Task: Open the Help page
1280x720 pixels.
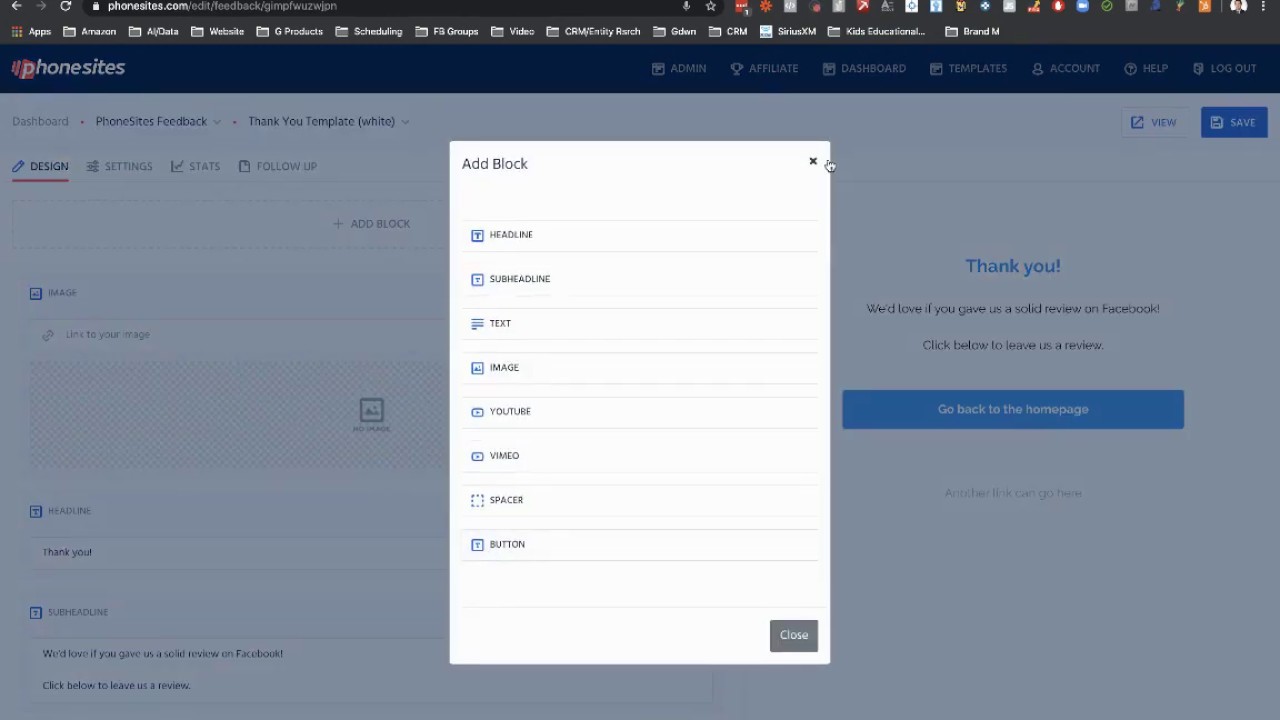Action: tap(1146, 68)
